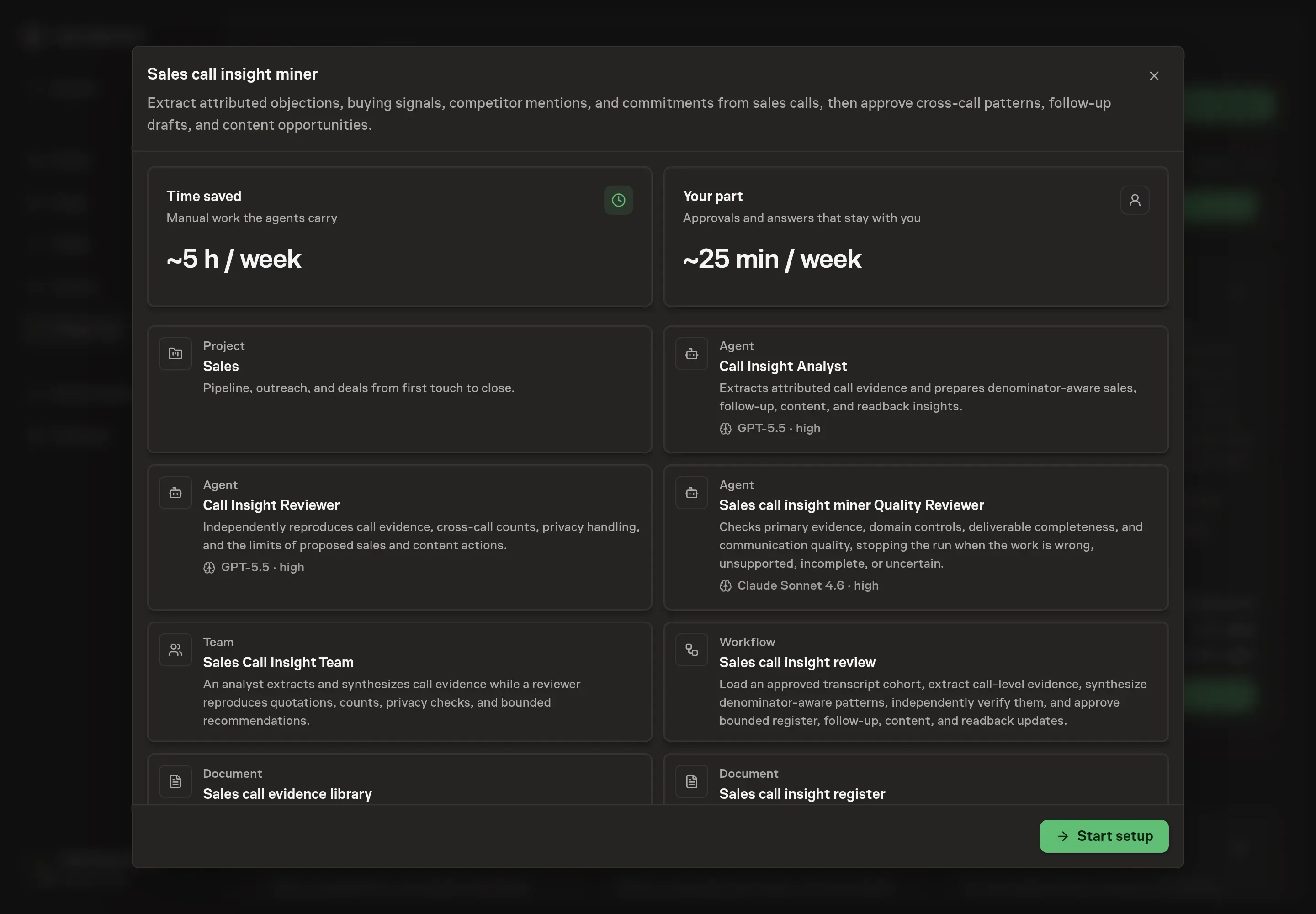
Task: Click the people icon beside Sales Call Insight Team
Action: click(175, 650)
